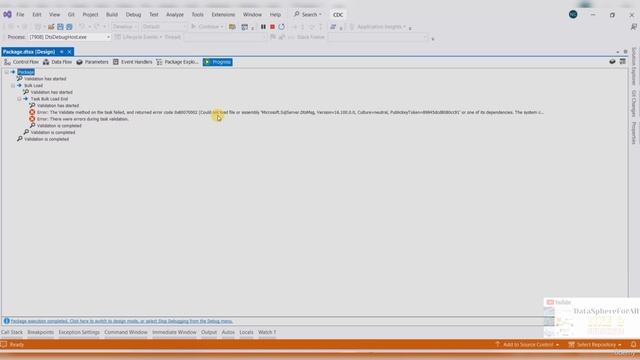Open the Variables icon at designer top right

pyautogui.click(x=612, y=62)
